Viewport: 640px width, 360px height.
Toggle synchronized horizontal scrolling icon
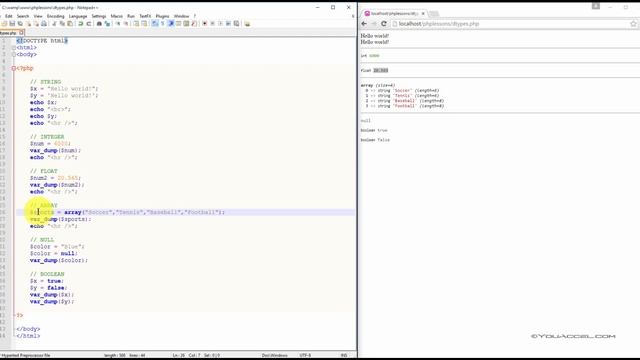[x=144, y=24]
